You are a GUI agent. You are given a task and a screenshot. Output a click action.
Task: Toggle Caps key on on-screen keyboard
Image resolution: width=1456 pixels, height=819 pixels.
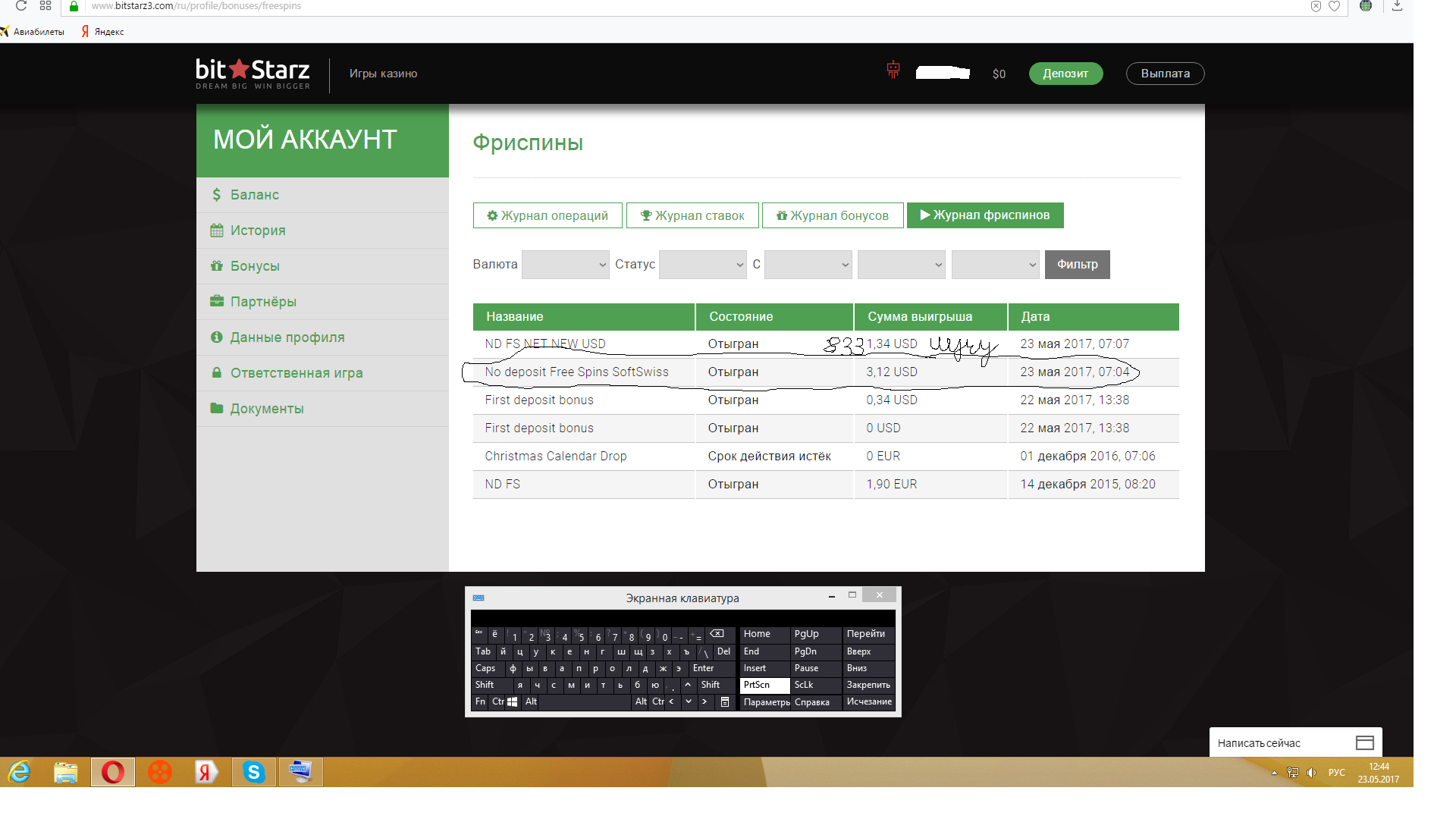point(485,668)
